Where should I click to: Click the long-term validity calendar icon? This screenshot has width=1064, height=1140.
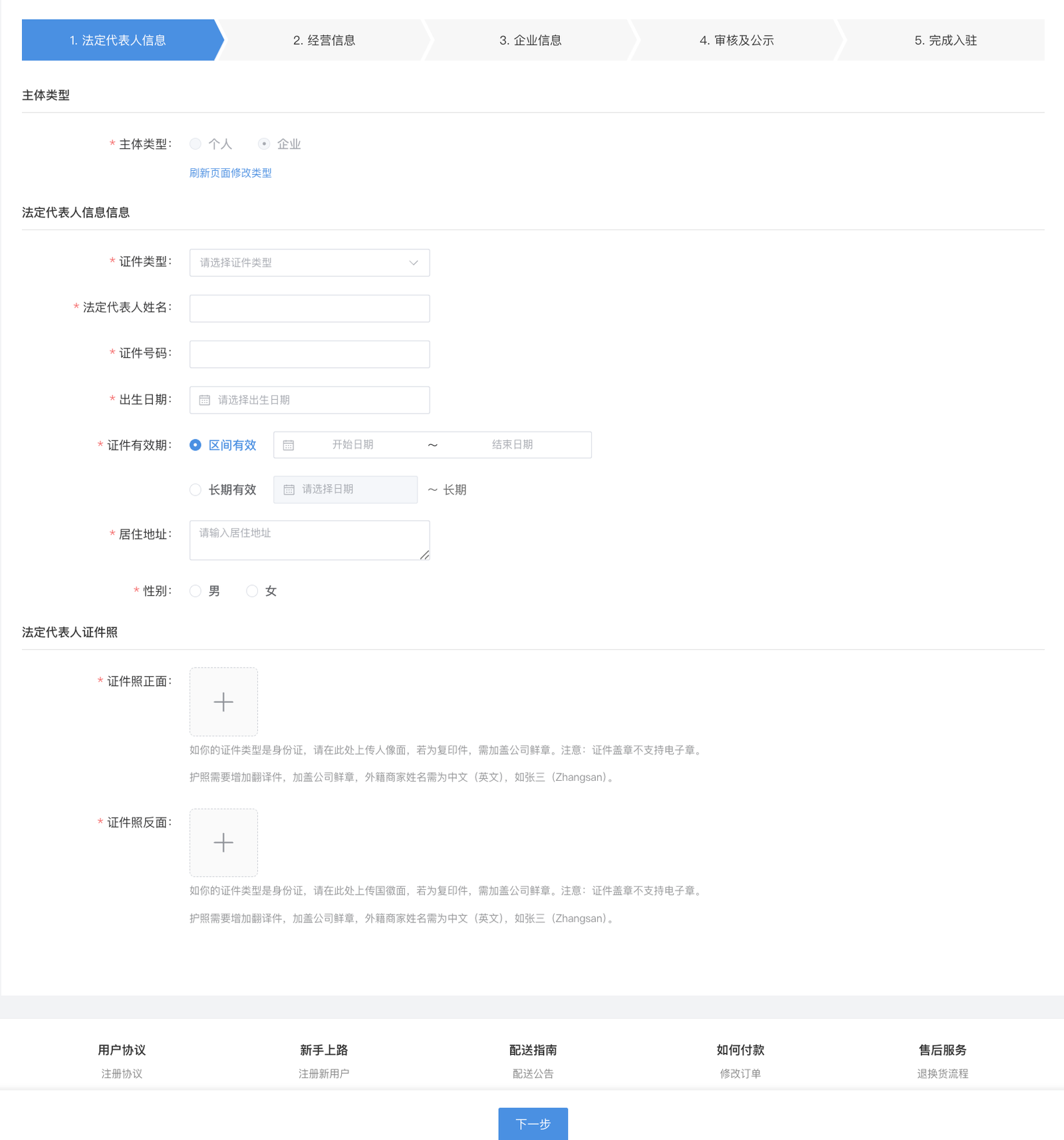click(289, 490)
